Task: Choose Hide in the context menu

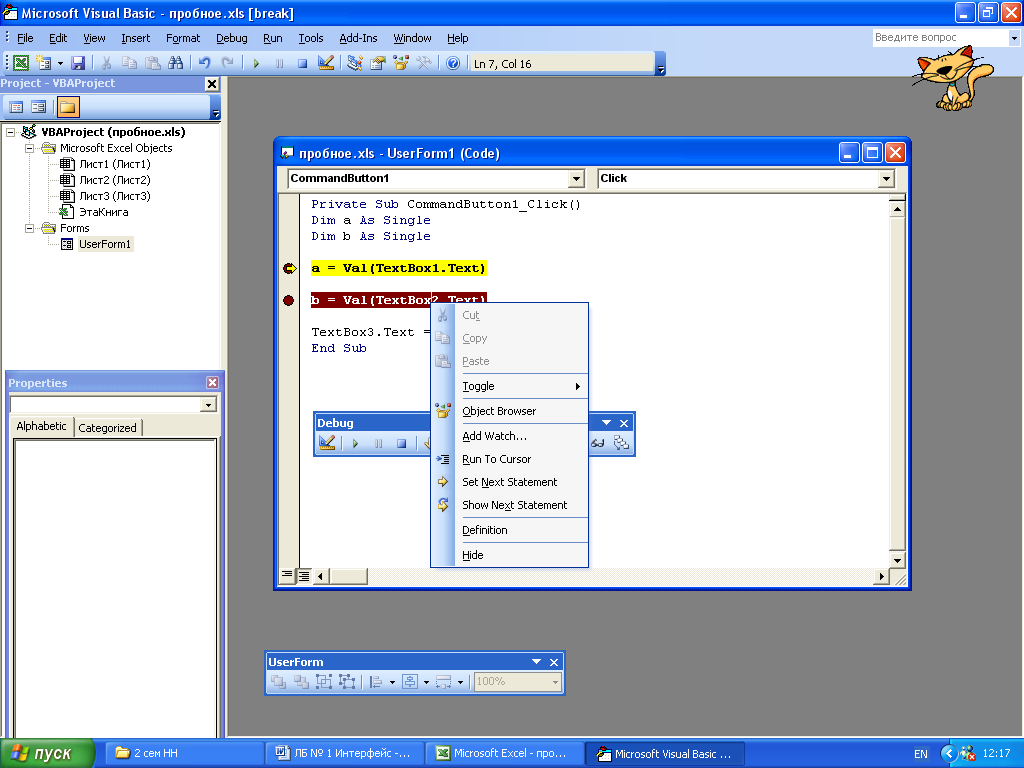Action: 509,555
